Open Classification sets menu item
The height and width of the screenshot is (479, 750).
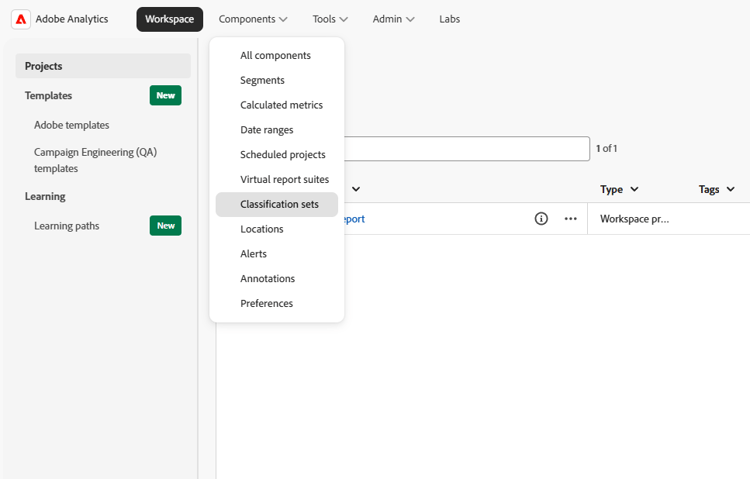point(276,204)
